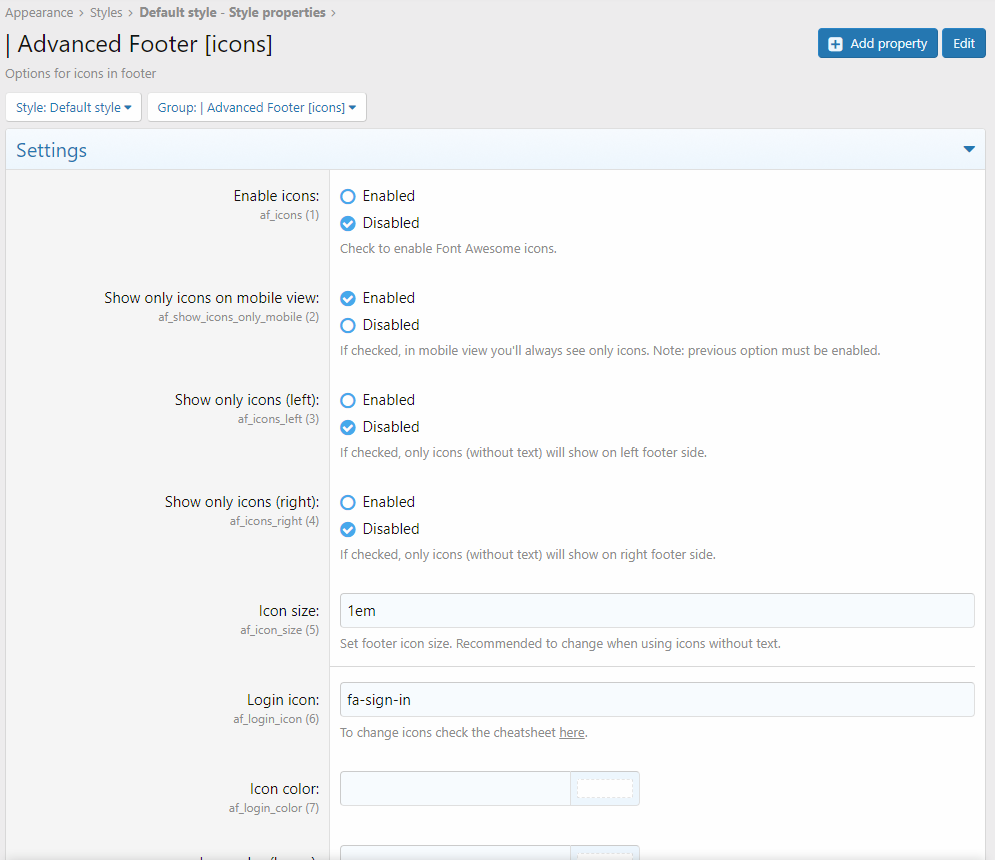
Task: Open Styles breadcrumb link
Action: (107, 13)
